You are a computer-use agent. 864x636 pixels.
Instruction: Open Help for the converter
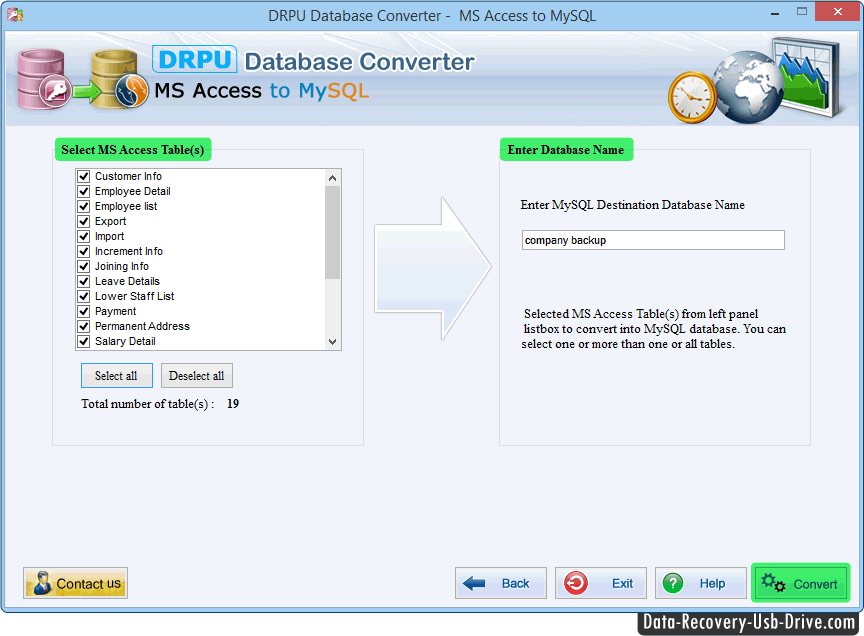[x=700, y=583]
